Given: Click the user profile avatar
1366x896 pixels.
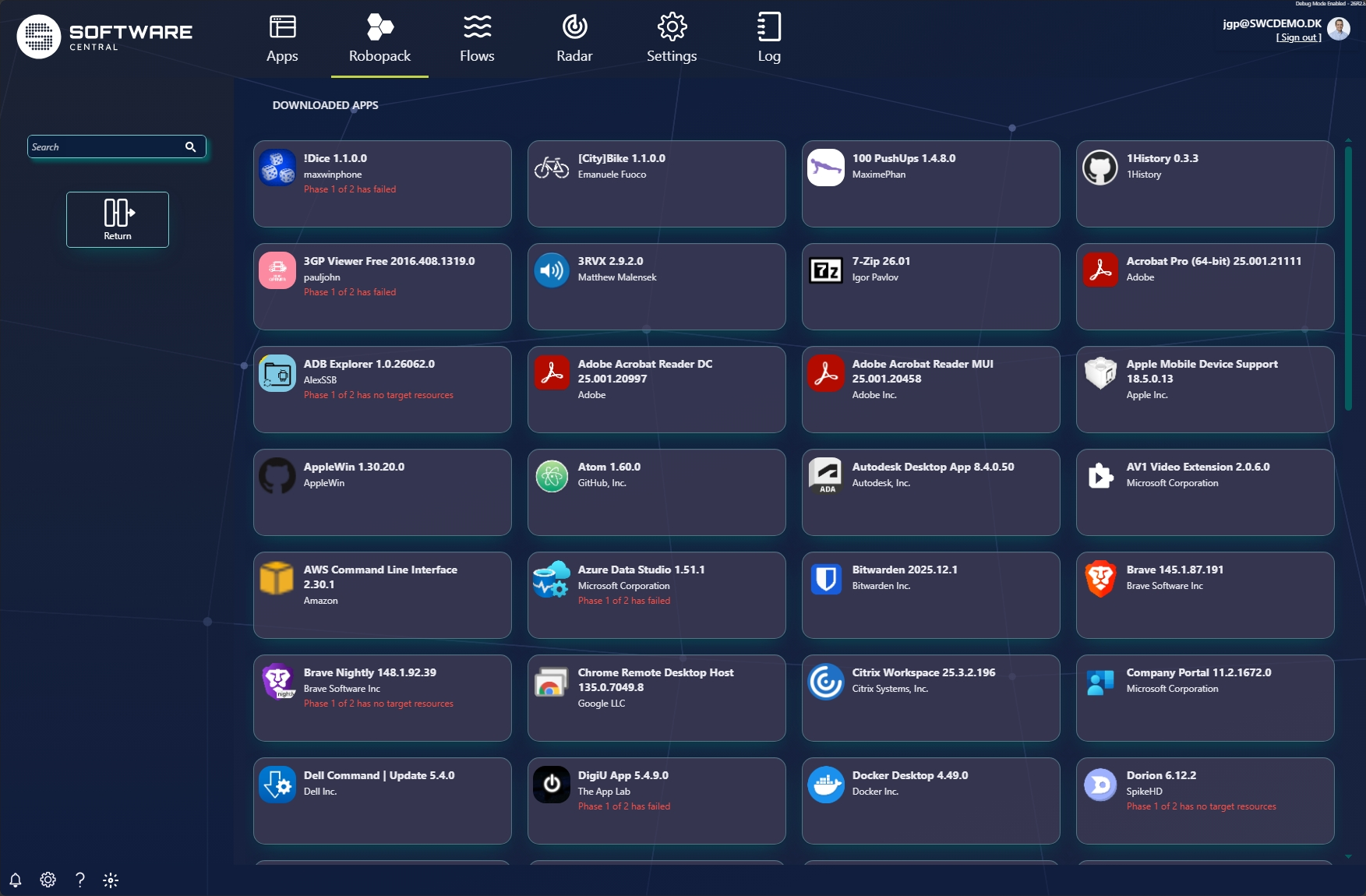Looking at the screenshot, I should click(x=1339, y=30).
